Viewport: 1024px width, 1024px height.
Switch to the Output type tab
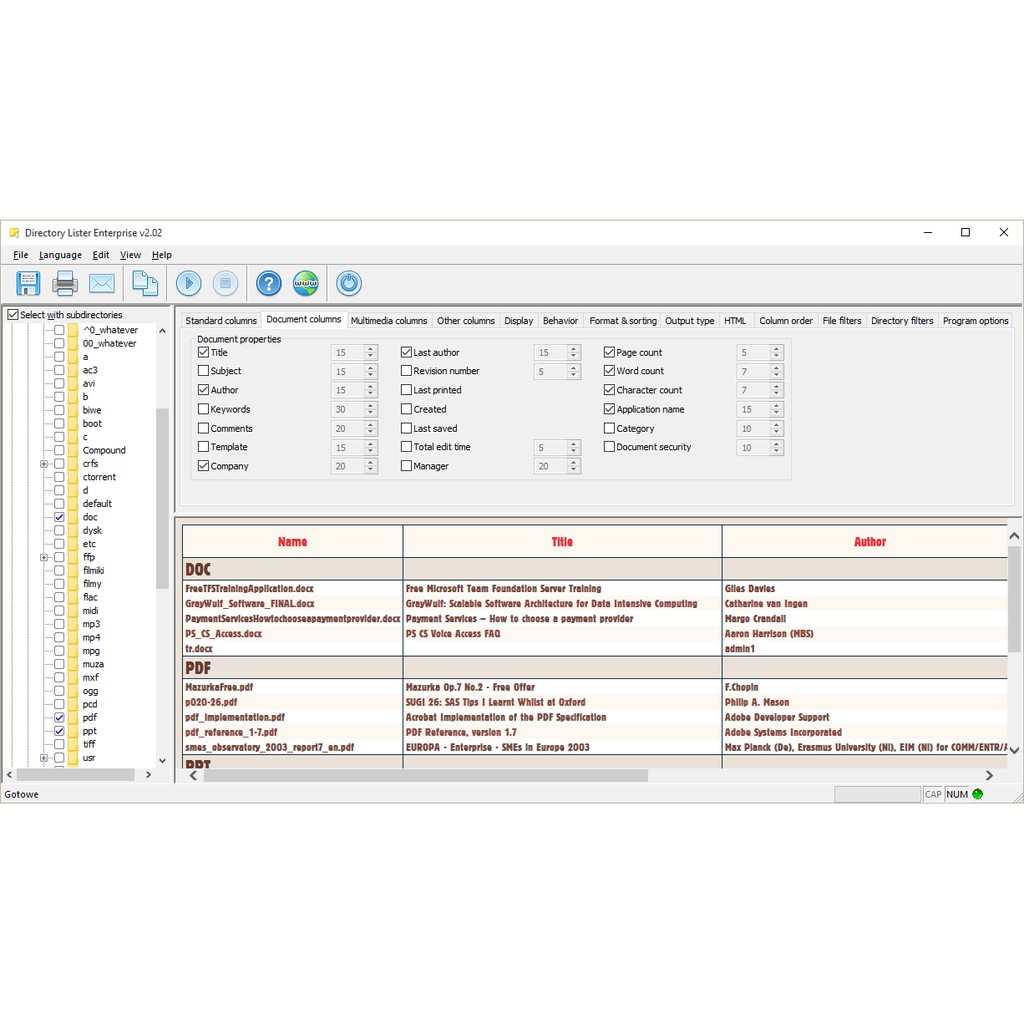pos(689,321)
